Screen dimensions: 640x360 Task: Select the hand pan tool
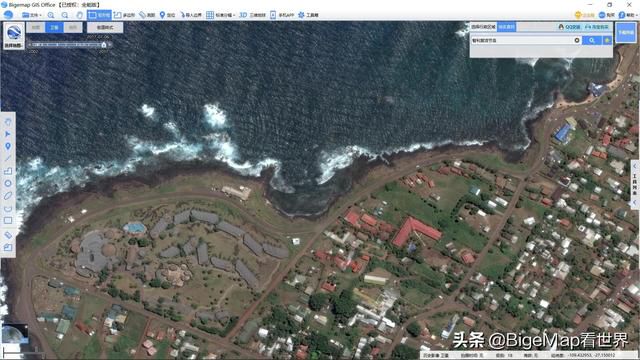coord(80,15)
